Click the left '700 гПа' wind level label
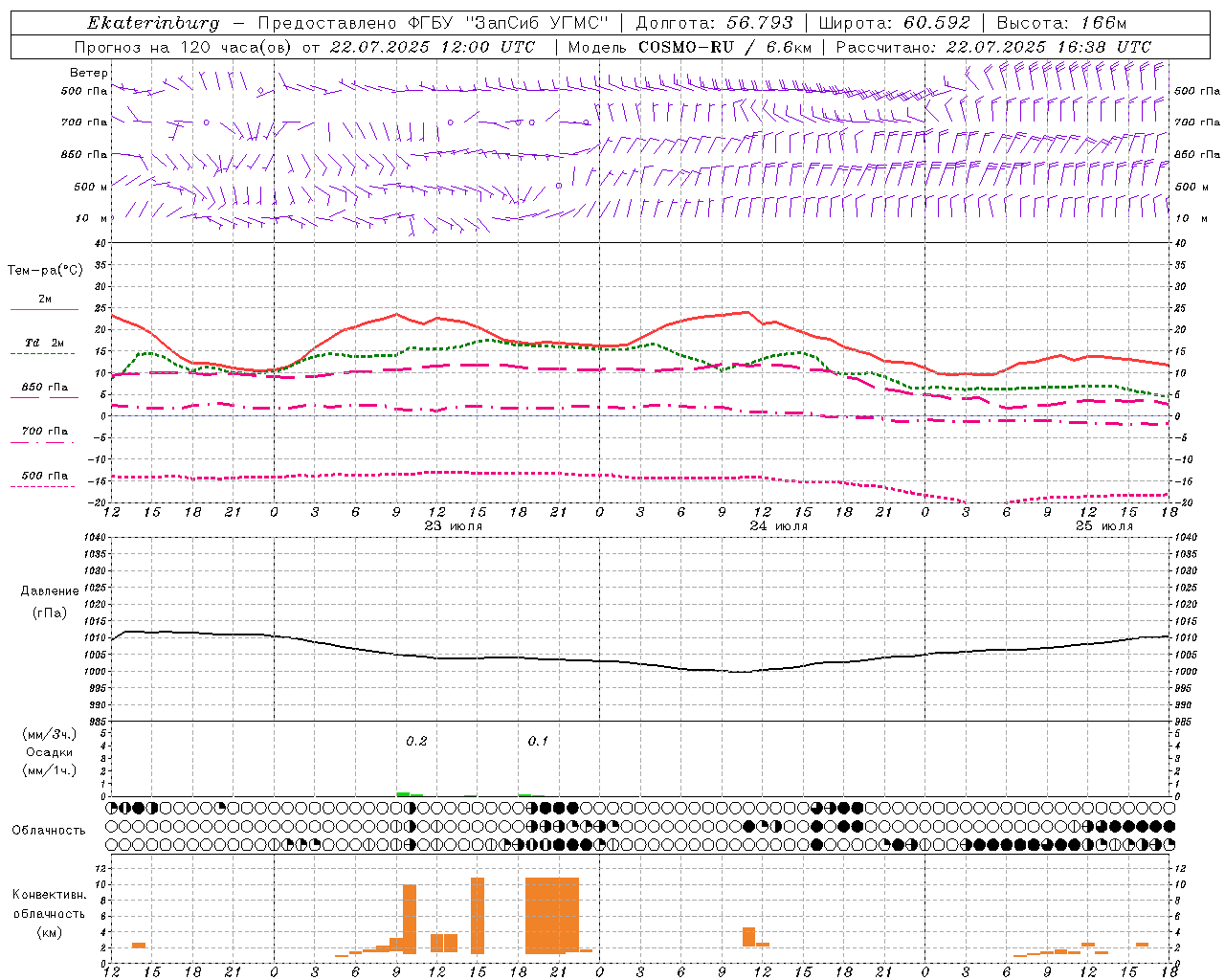This screenshot has height=980, width=1225. tap(84, 122)
